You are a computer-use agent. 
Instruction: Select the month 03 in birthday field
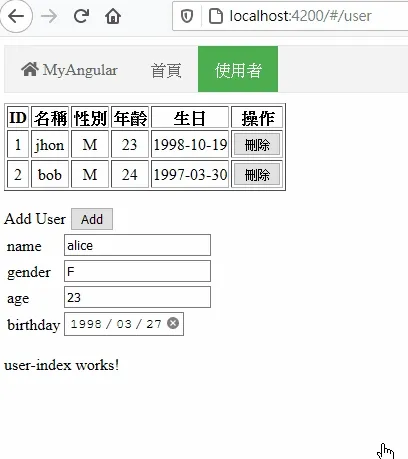[x=124, y=324]
